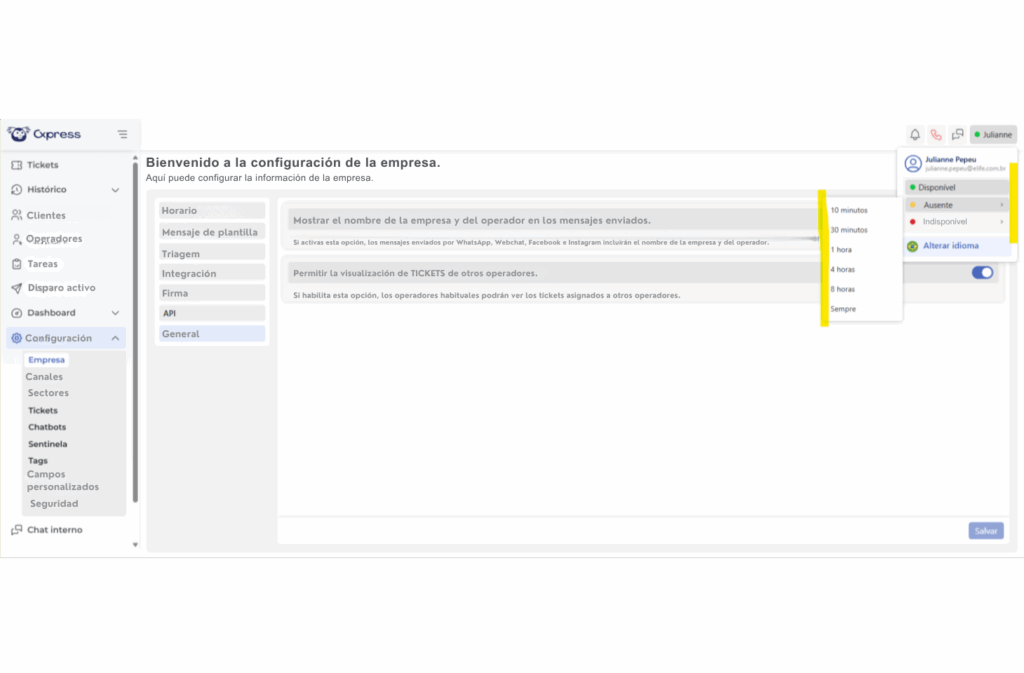Expand the Indisponível status submenu
1024x673 pixels.
tap(1001, 221)
